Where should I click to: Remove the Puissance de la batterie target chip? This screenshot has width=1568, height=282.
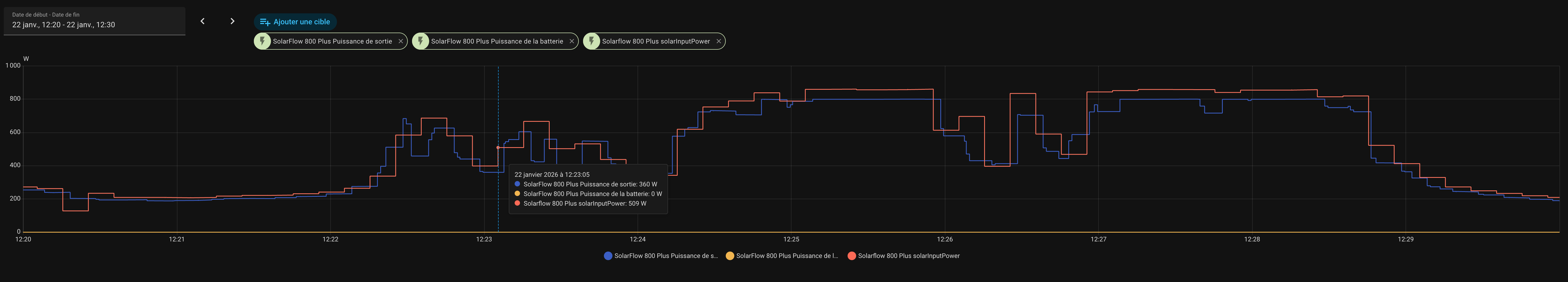tap(572, 41)
